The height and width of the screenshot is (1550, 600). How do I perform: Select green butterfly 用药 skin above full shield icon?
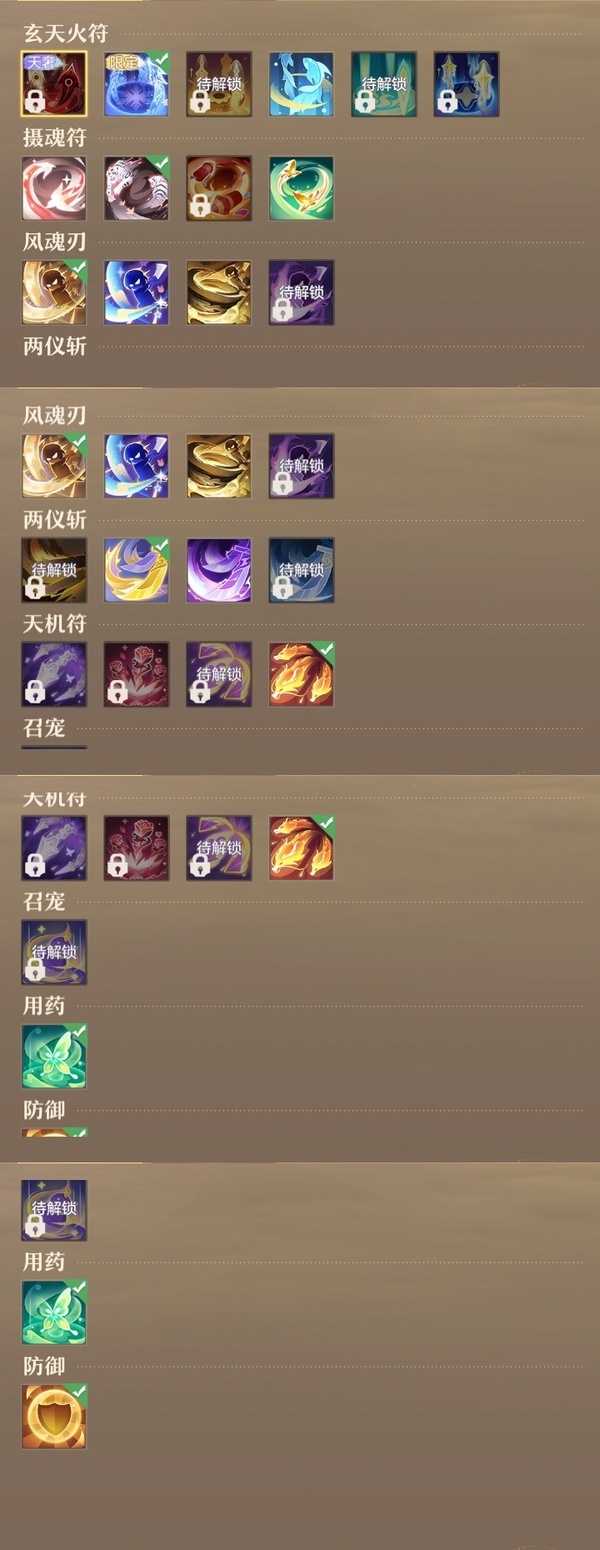(54, 1312)
